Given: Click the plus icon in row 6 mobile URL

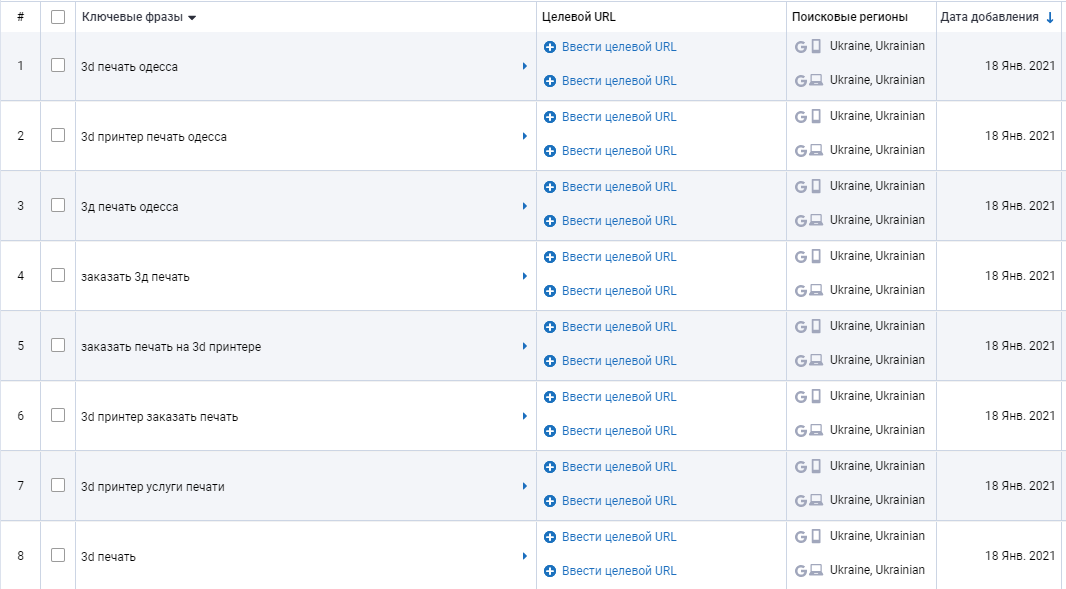Looking at the screenshot, I should click(550, 397).
